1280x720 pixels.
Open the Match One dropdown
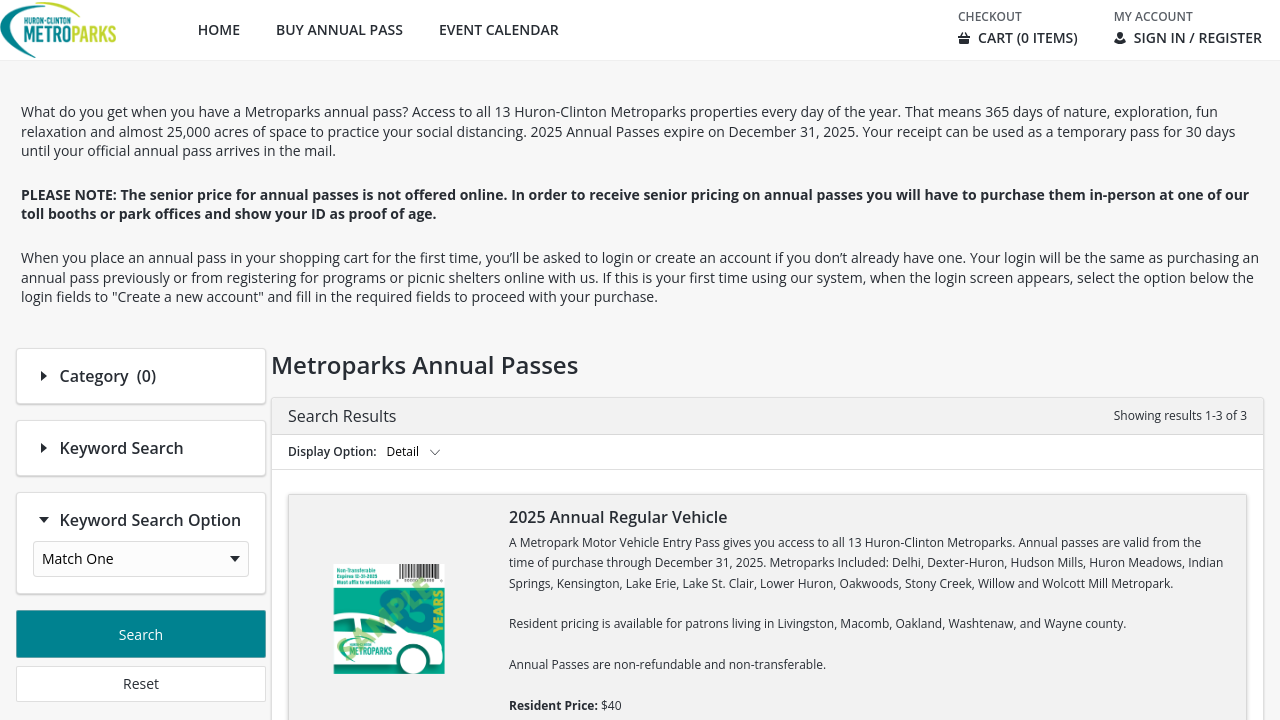[x=141, y=559]
